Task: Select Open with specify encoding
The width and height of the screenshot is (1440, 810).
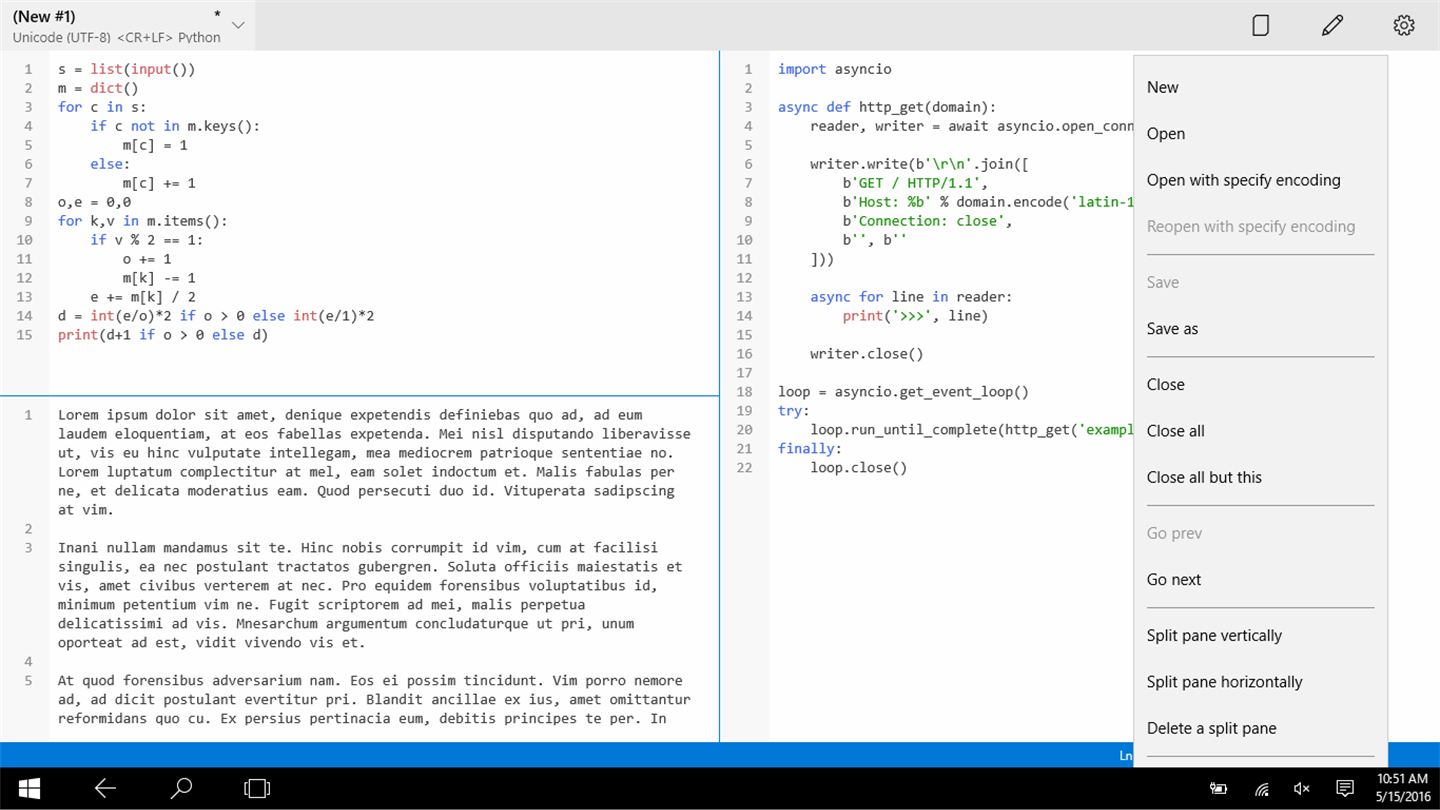Action: pos(1243,180)
